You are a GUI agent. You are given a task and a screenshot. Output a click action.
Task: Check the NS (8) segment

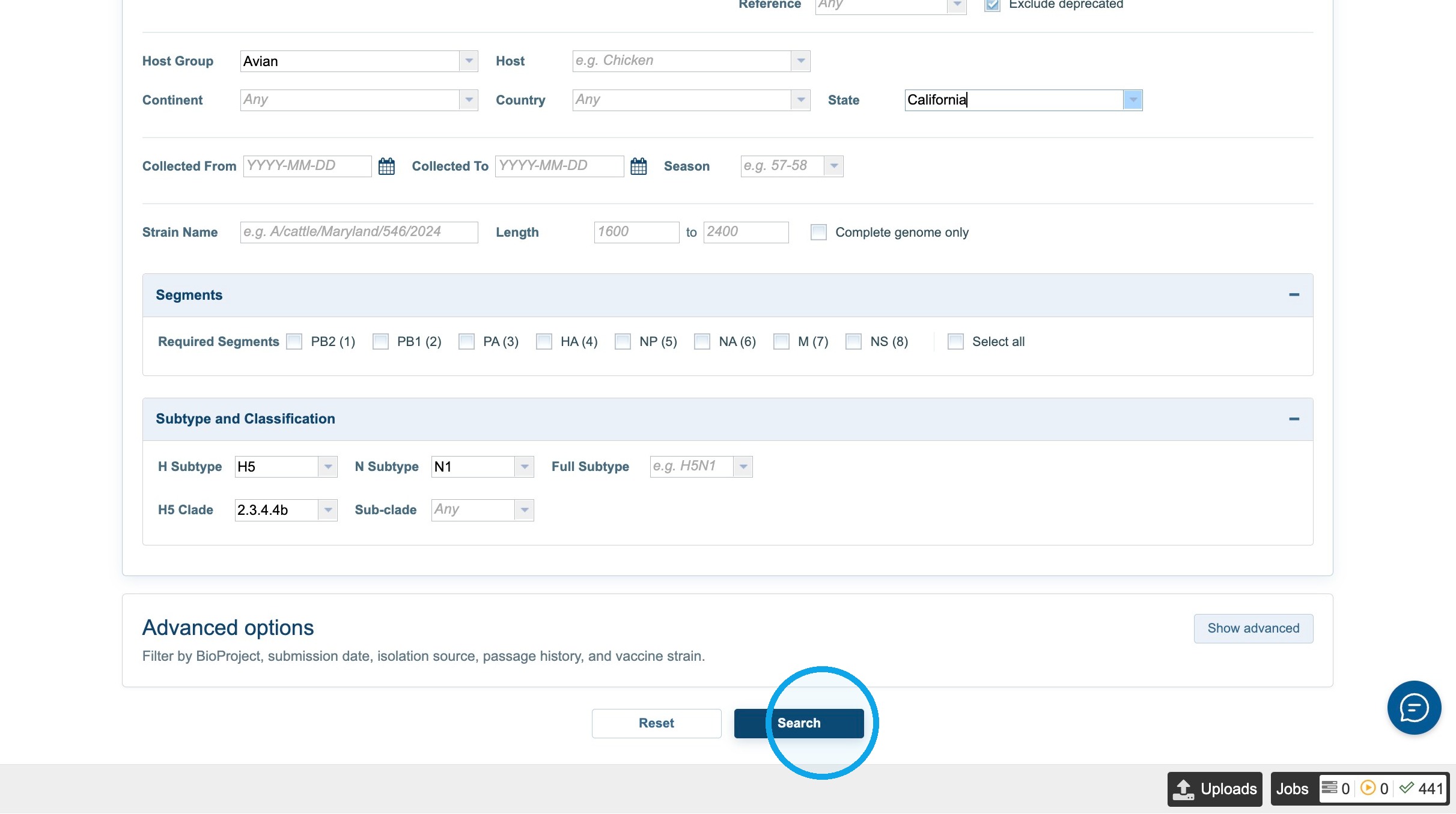pos(853,342)
